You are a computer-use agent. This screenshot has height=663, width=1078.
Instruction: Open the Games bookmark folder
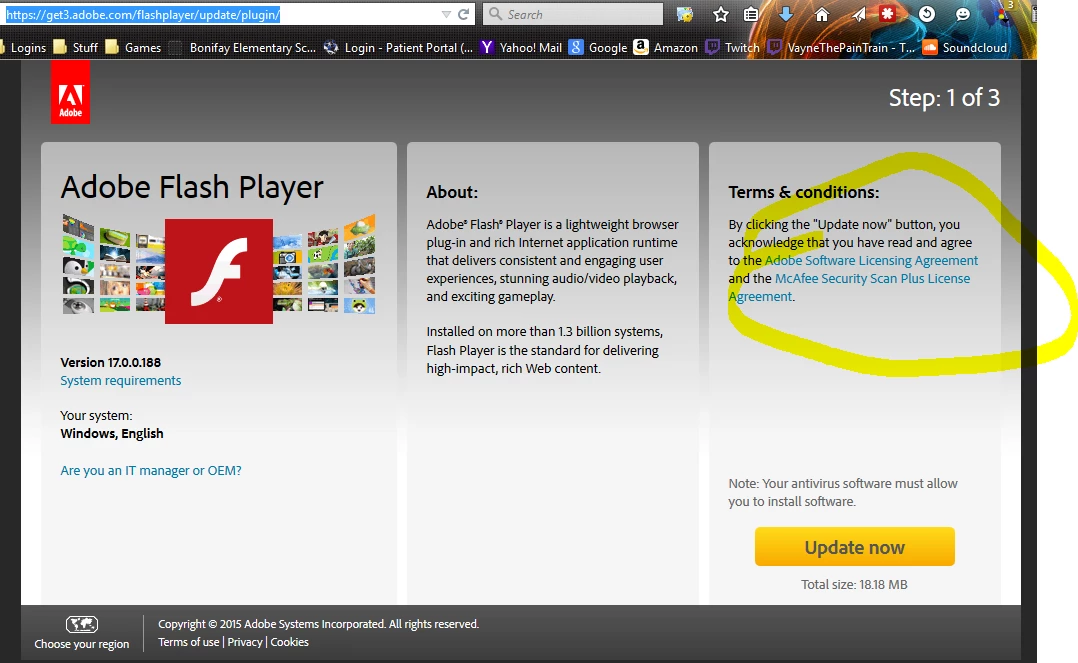[x=134, y=47]
